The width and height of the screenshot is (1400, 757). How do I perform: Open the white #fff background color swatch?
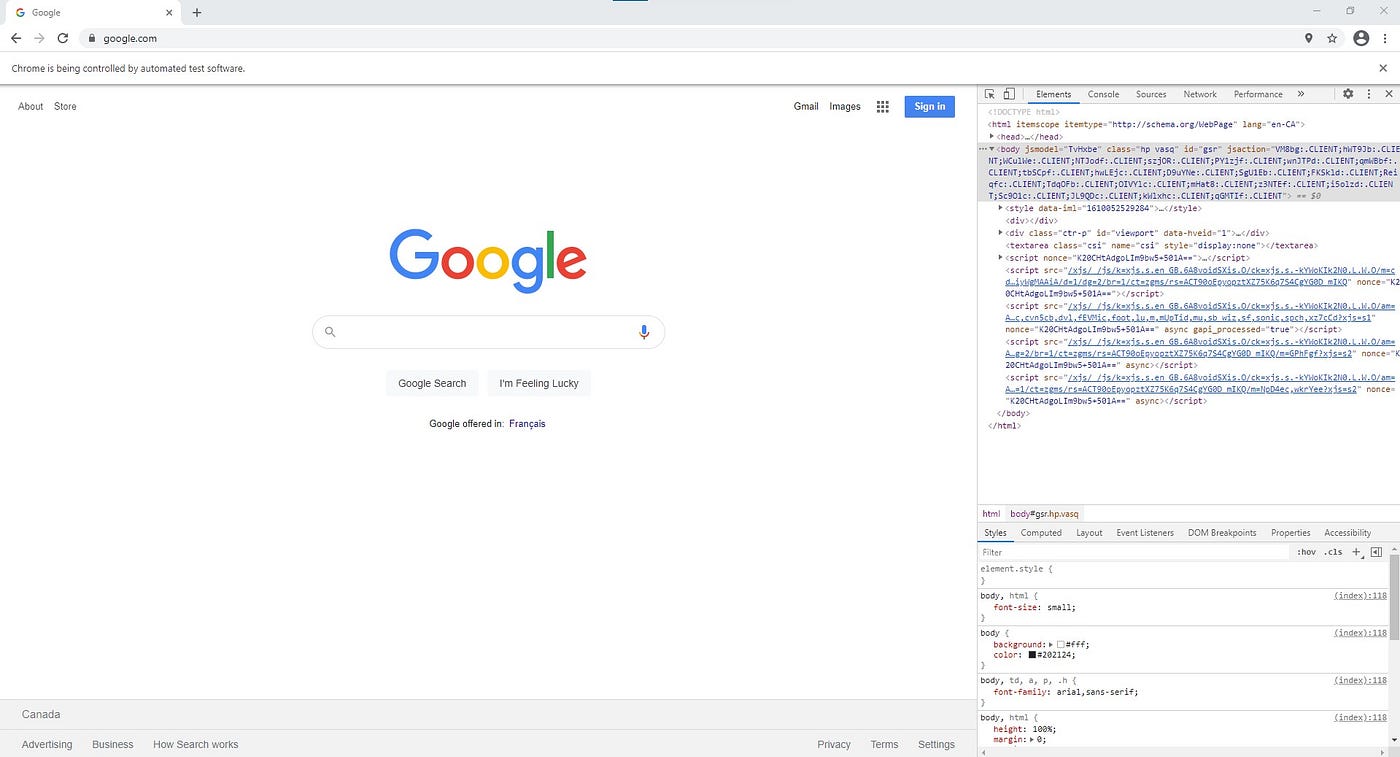(x=1061, y=645)
